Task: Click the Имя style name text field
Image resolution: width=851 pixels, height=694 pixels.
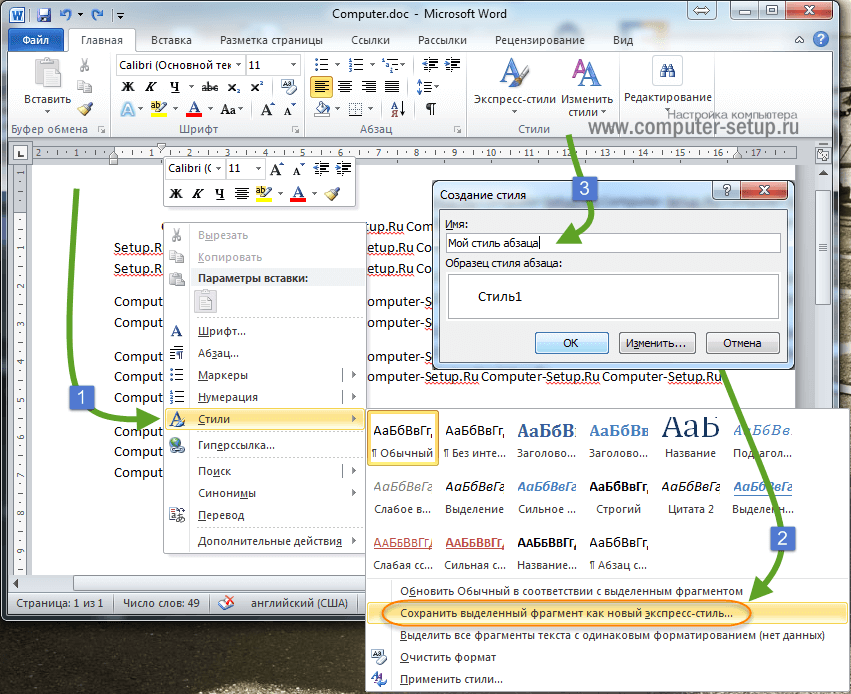Action: (612, 243)
